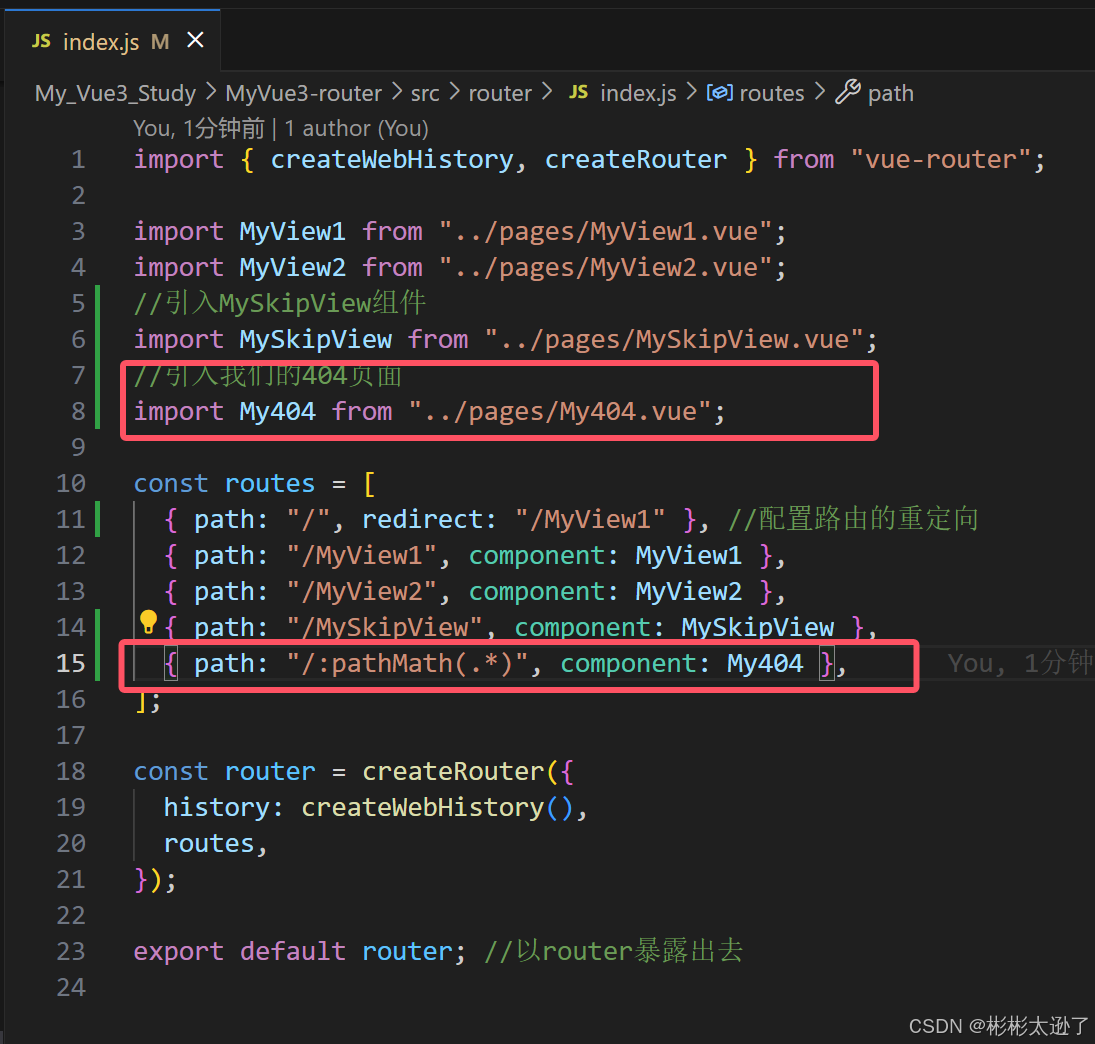Expand chevron after routes breadcrumb
Screen dimensions: 1095x1044
click(820, 91)
